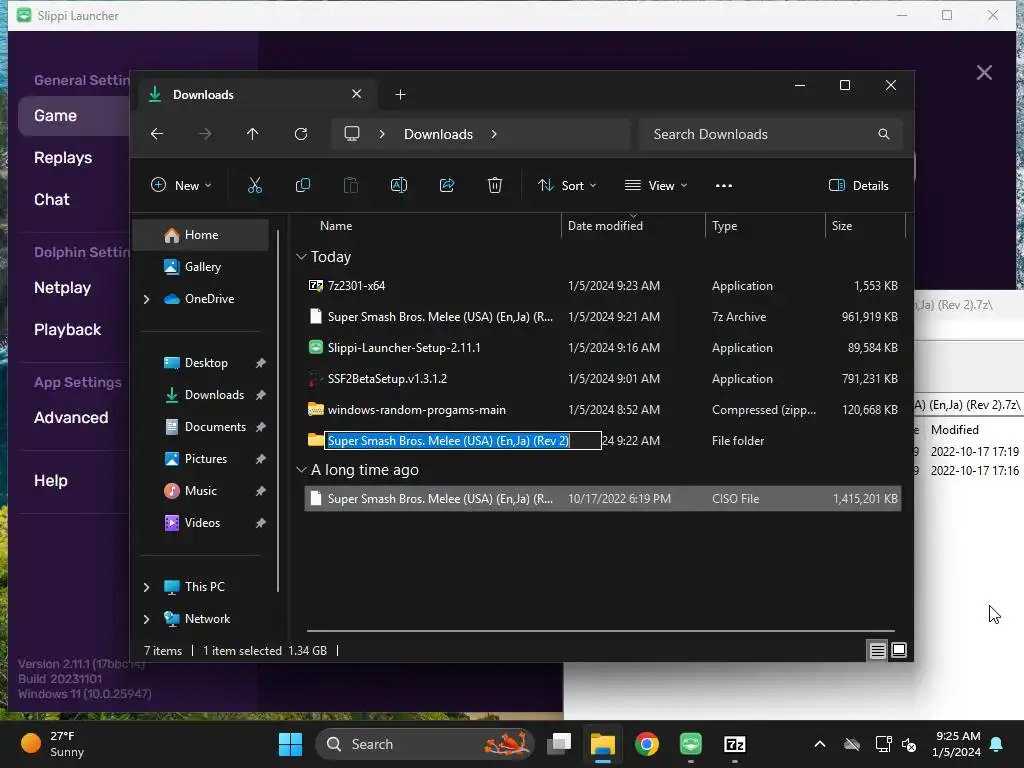Select Slippi-Launcher-Setup-2.11.1 file
The image size is (1024, 768).
(603, 348)
